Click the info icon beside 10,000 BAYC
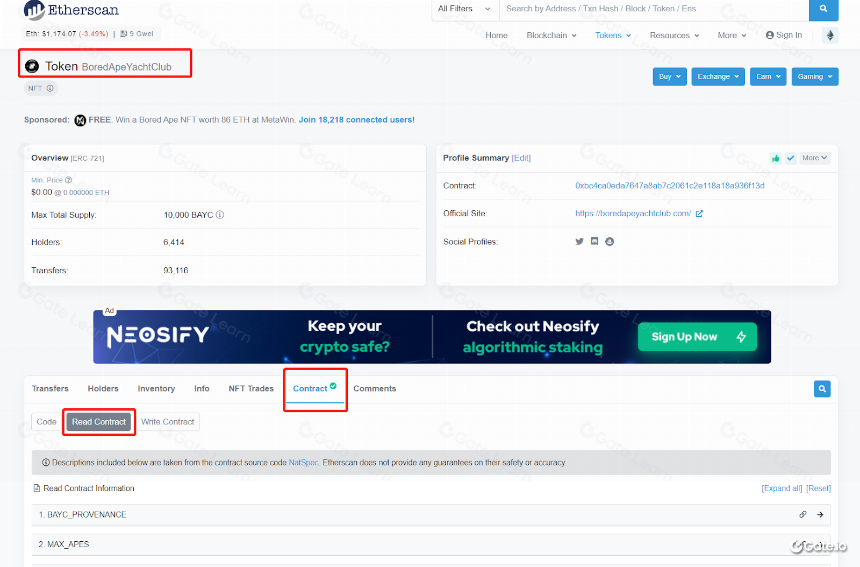The height and width of the screenshot is (567, 860). [x=220, y=215]
